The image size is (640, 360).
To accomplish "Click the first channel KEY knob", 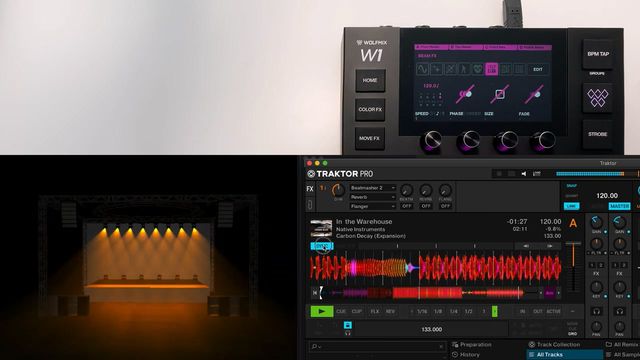I will coord(596,287).
